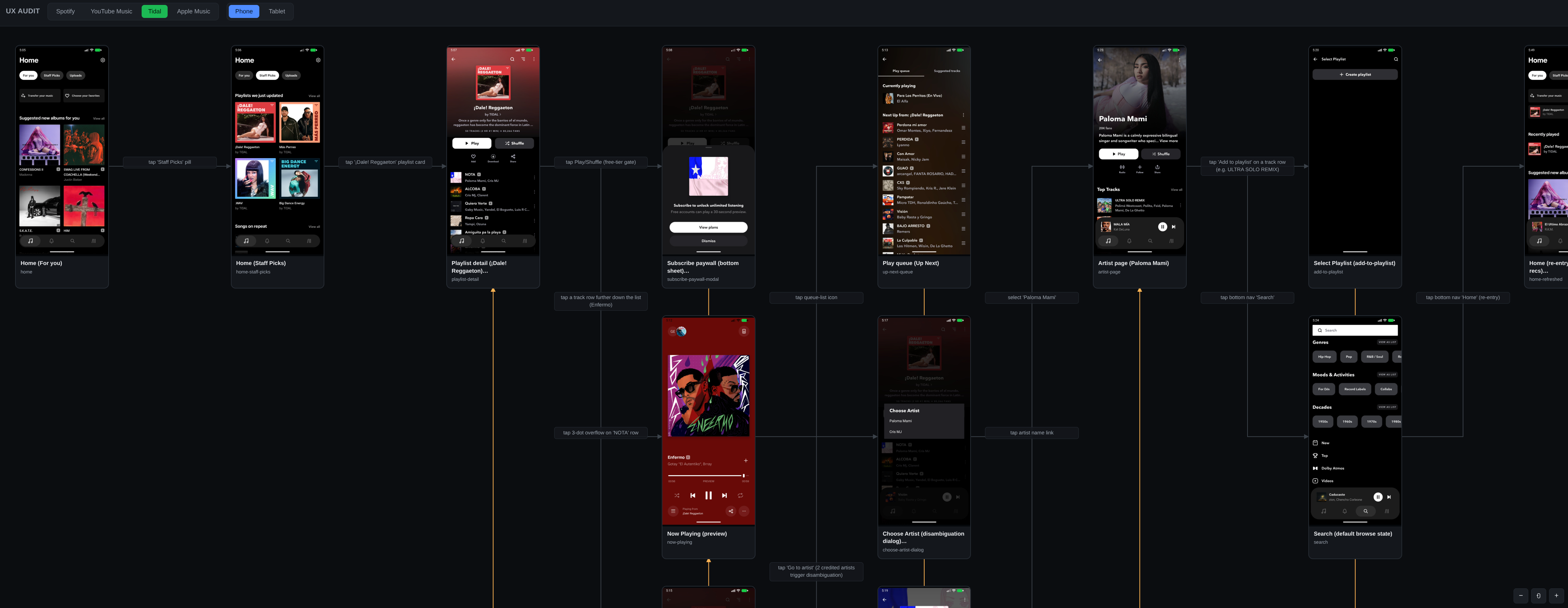Screen dimensions: 1568x608
Task: Zoom in the canvas with plus button
Action: 1556,595
